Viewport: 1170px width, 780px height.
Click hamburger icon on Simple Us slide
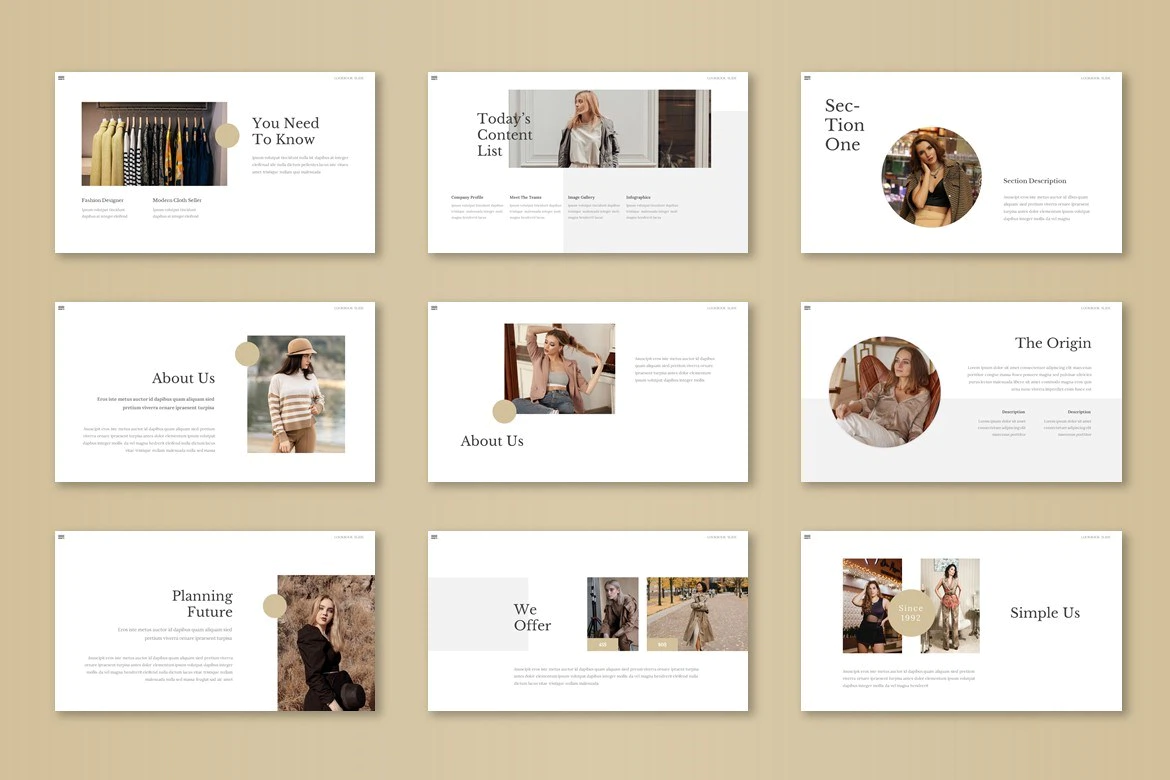point(807,537)
